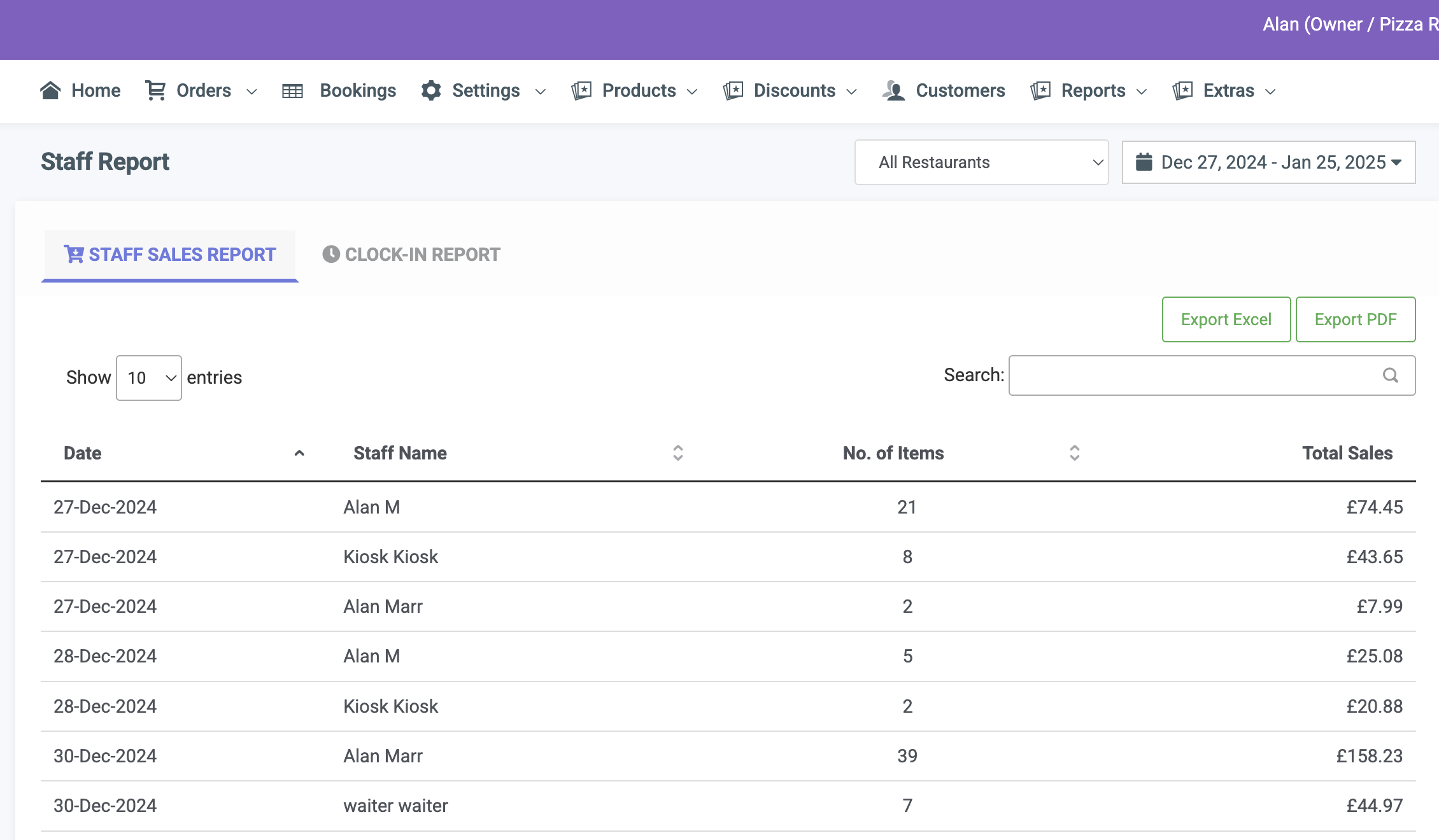Viewport: 1439px width, 840px height.
Task: Click the Customers person icon
Action: (x=894, y=90)
